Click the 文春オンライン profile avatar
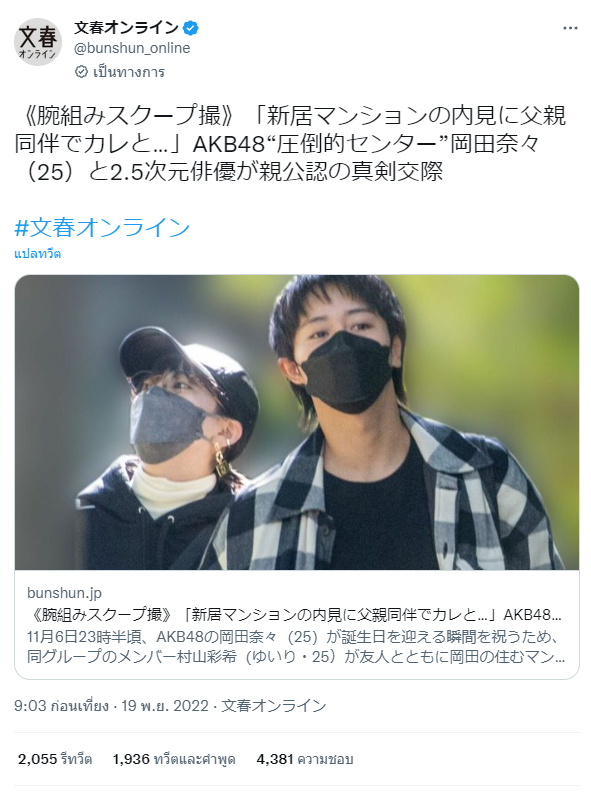 point(38,42)
